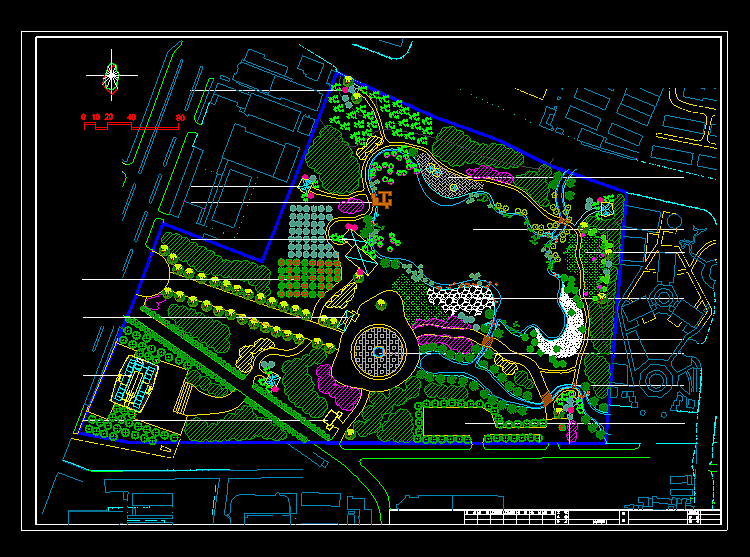Select the red-circled green tree grid
This screenshot has width=750, height=557.
(x=309, y=278)
